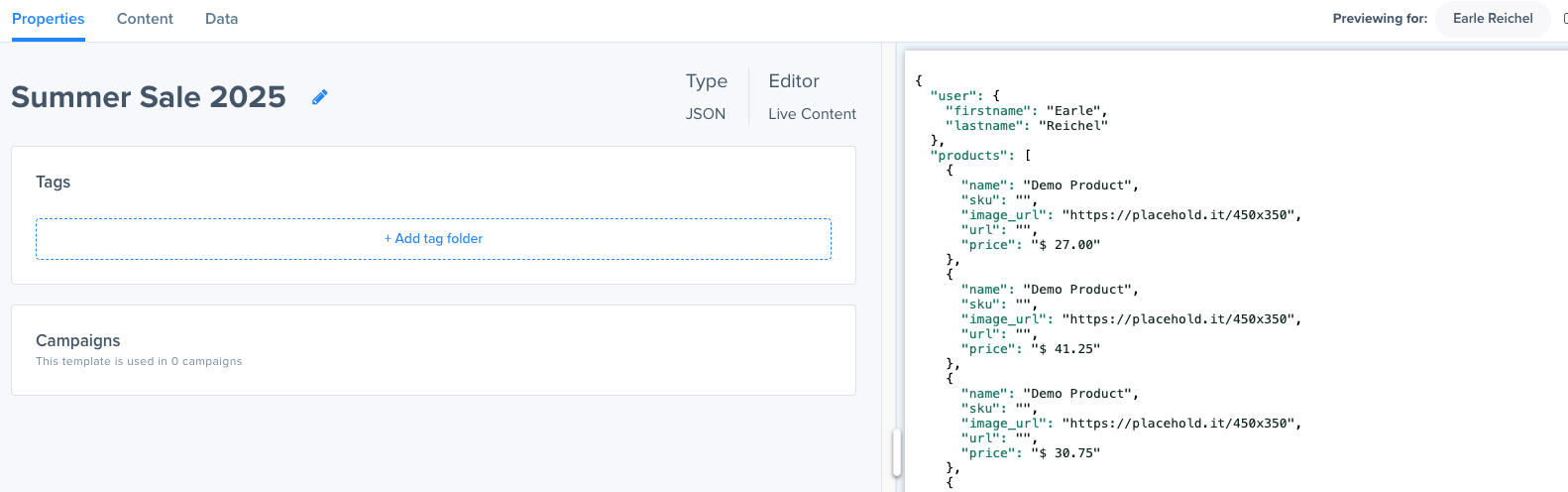This screenshot has width=1568, height=492.
Task: Click the "lastname": "Reichel" line in preview
Action: 1026,126
